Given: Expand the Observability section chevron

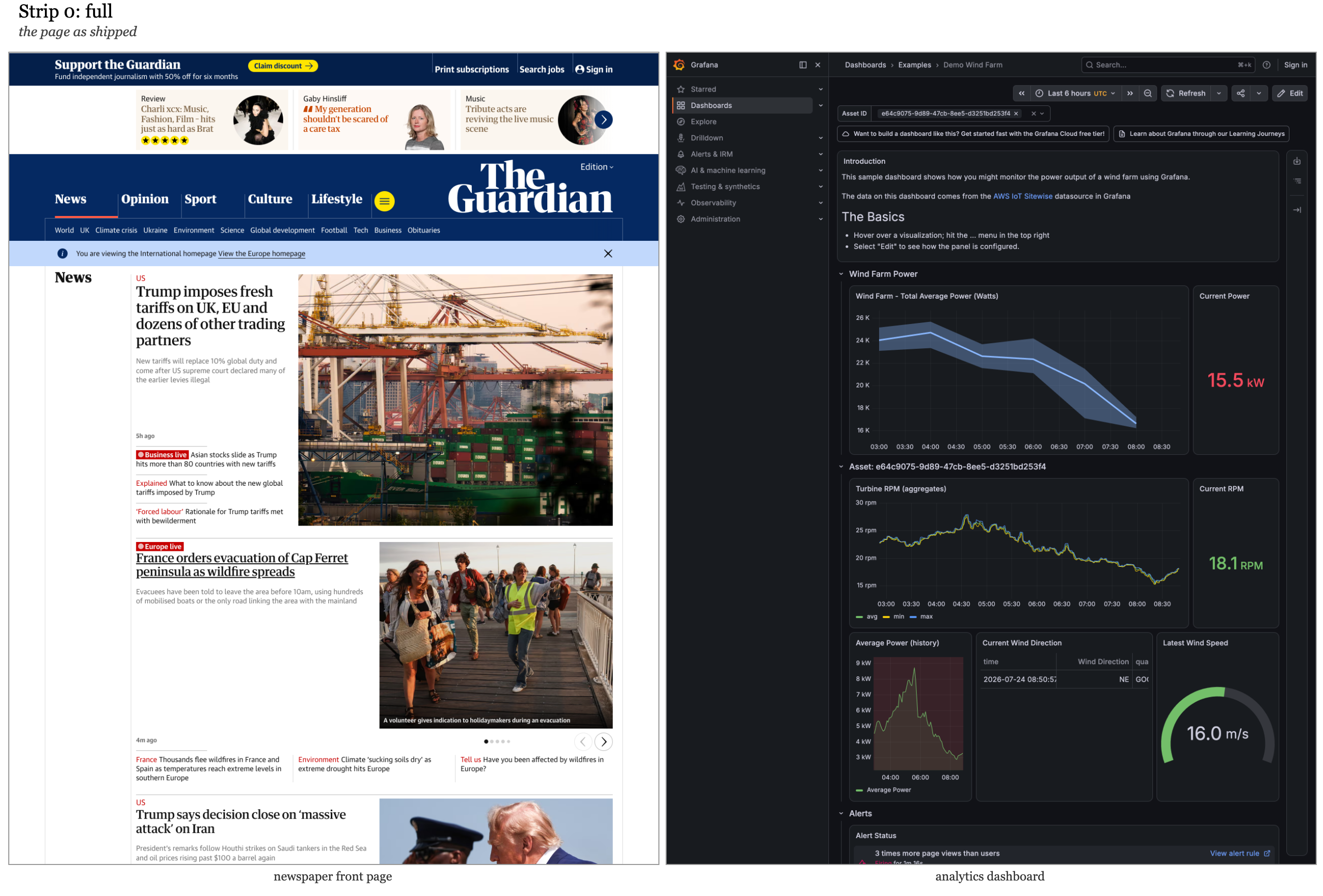Looking at the screenshot, I should tap(820, 203).
